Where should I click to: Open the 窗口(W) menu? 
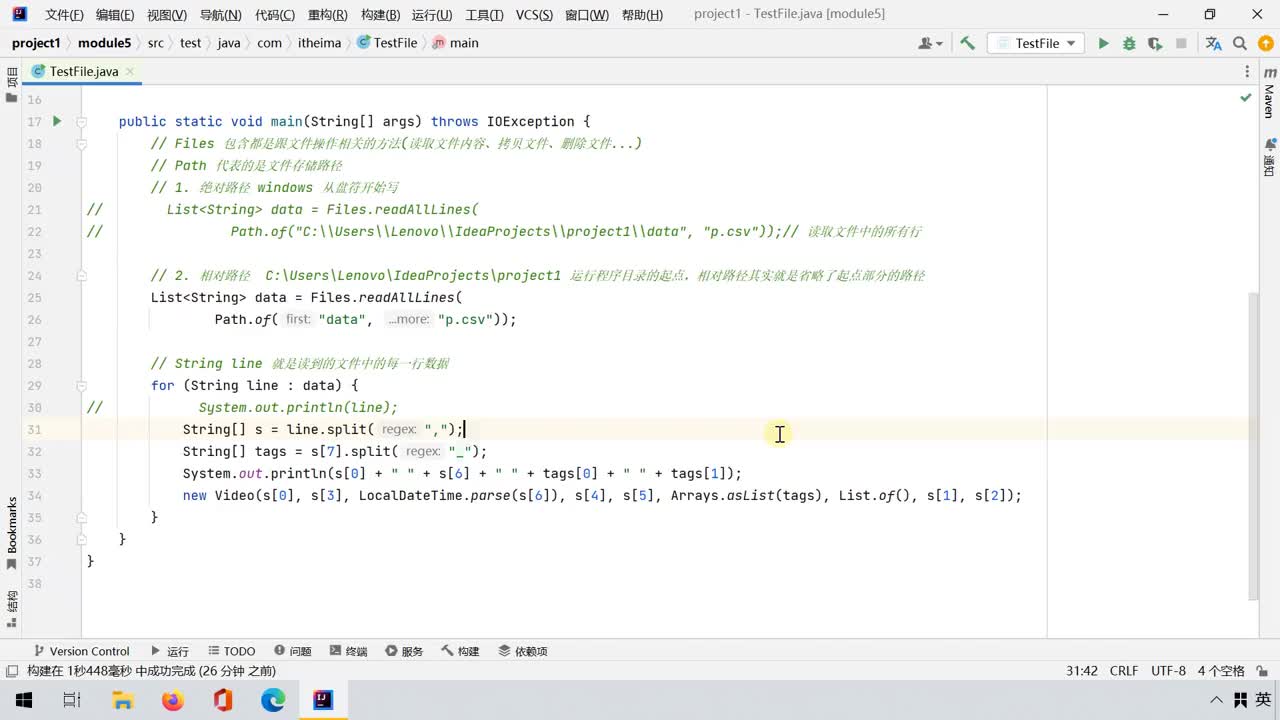point(587,14)
